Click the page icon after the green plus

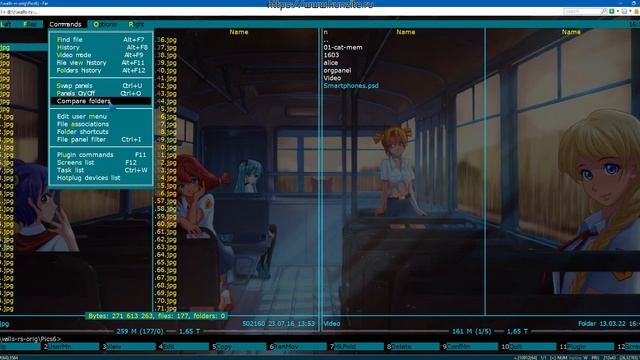click(x=624, y=11)
